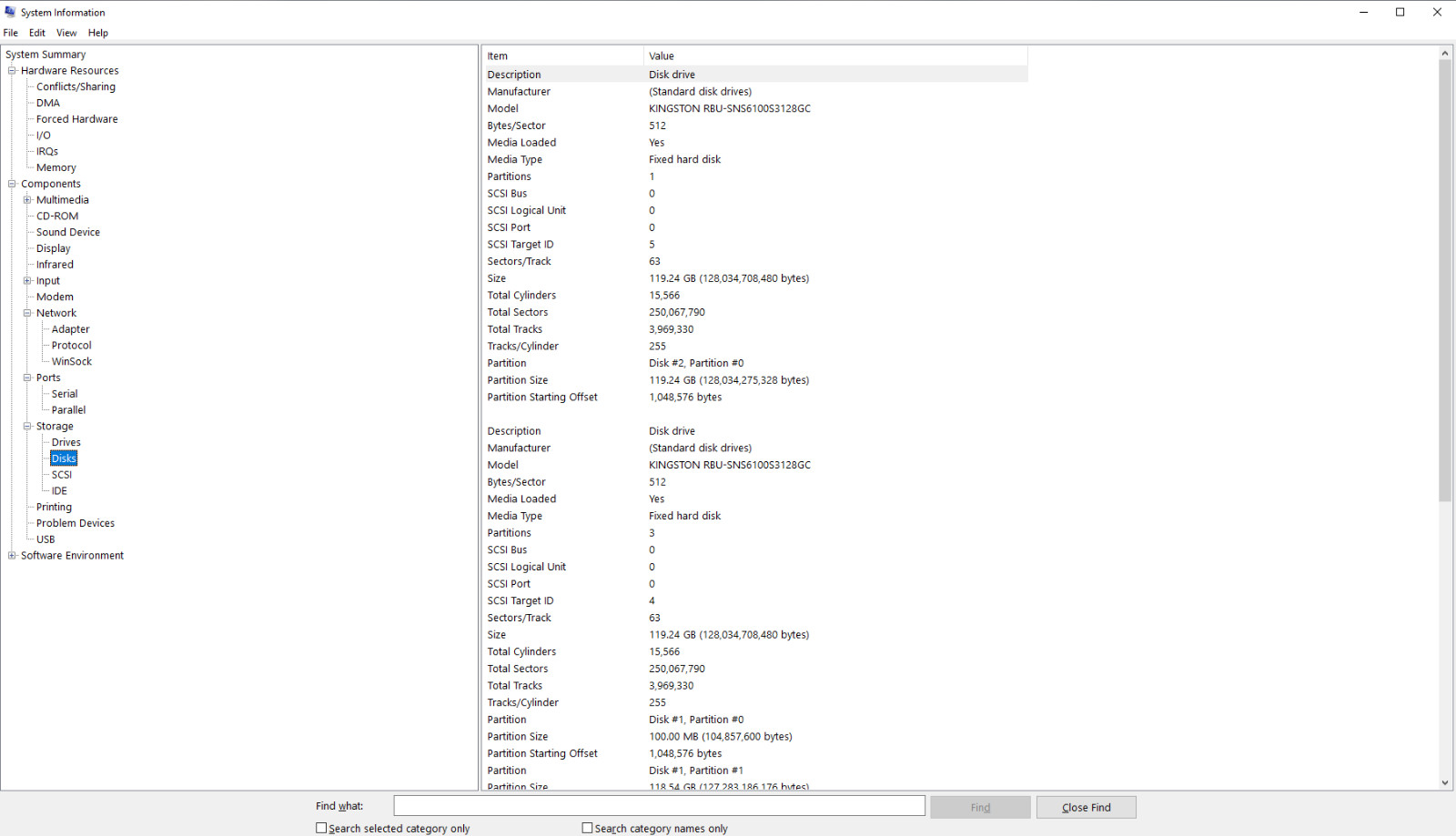Select Serial under Ports

pyautogui.click(x=65, y=394)
